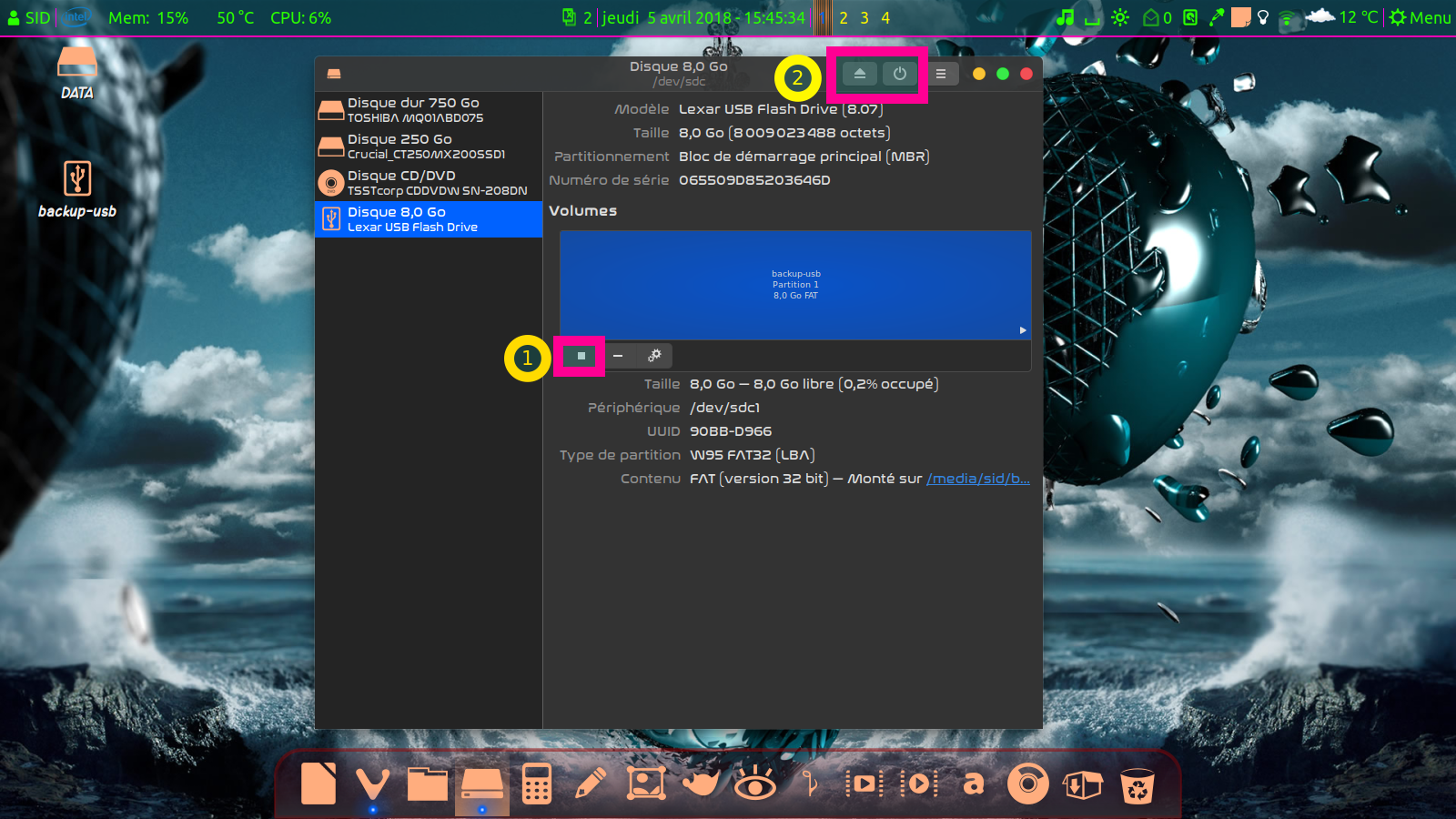Select backup-usb Partition 1 volume block
This screenshot has height=819, width=1456.
[795, 285]
